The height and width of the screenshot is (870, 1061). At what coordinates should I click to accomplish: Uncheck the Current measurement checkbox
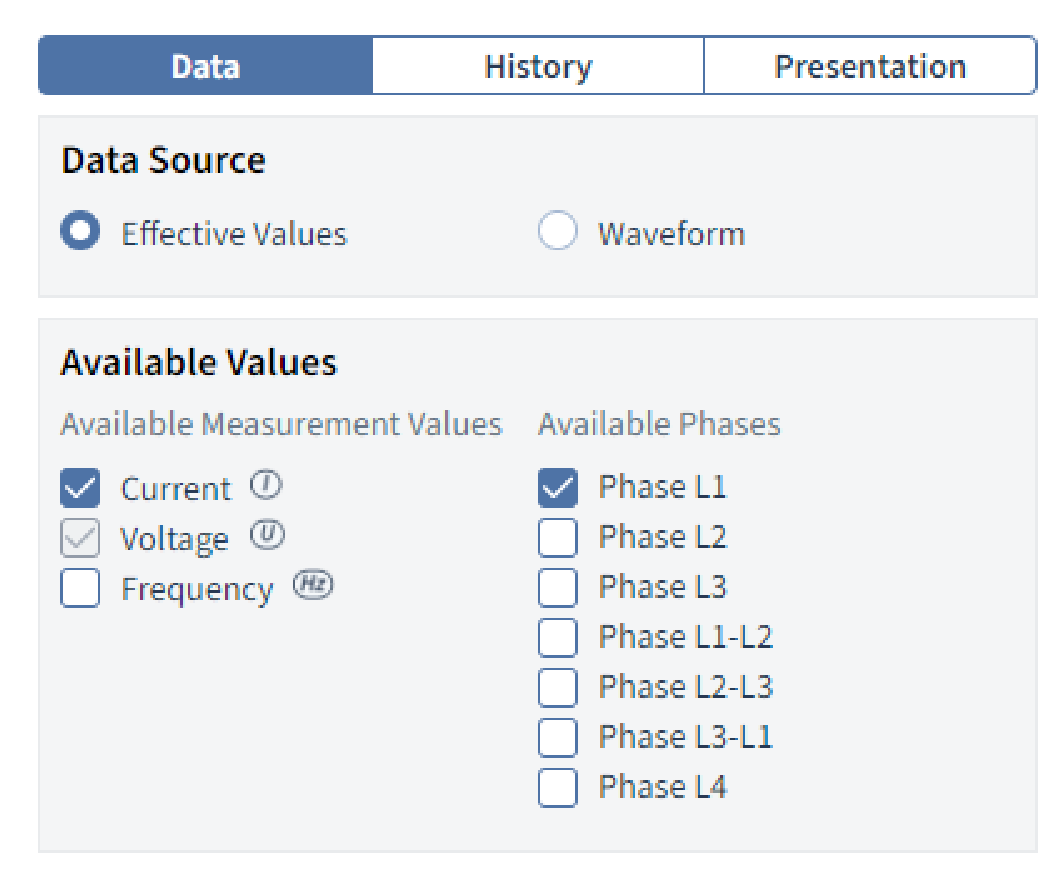pyautogui.click(x=80, y=489)
